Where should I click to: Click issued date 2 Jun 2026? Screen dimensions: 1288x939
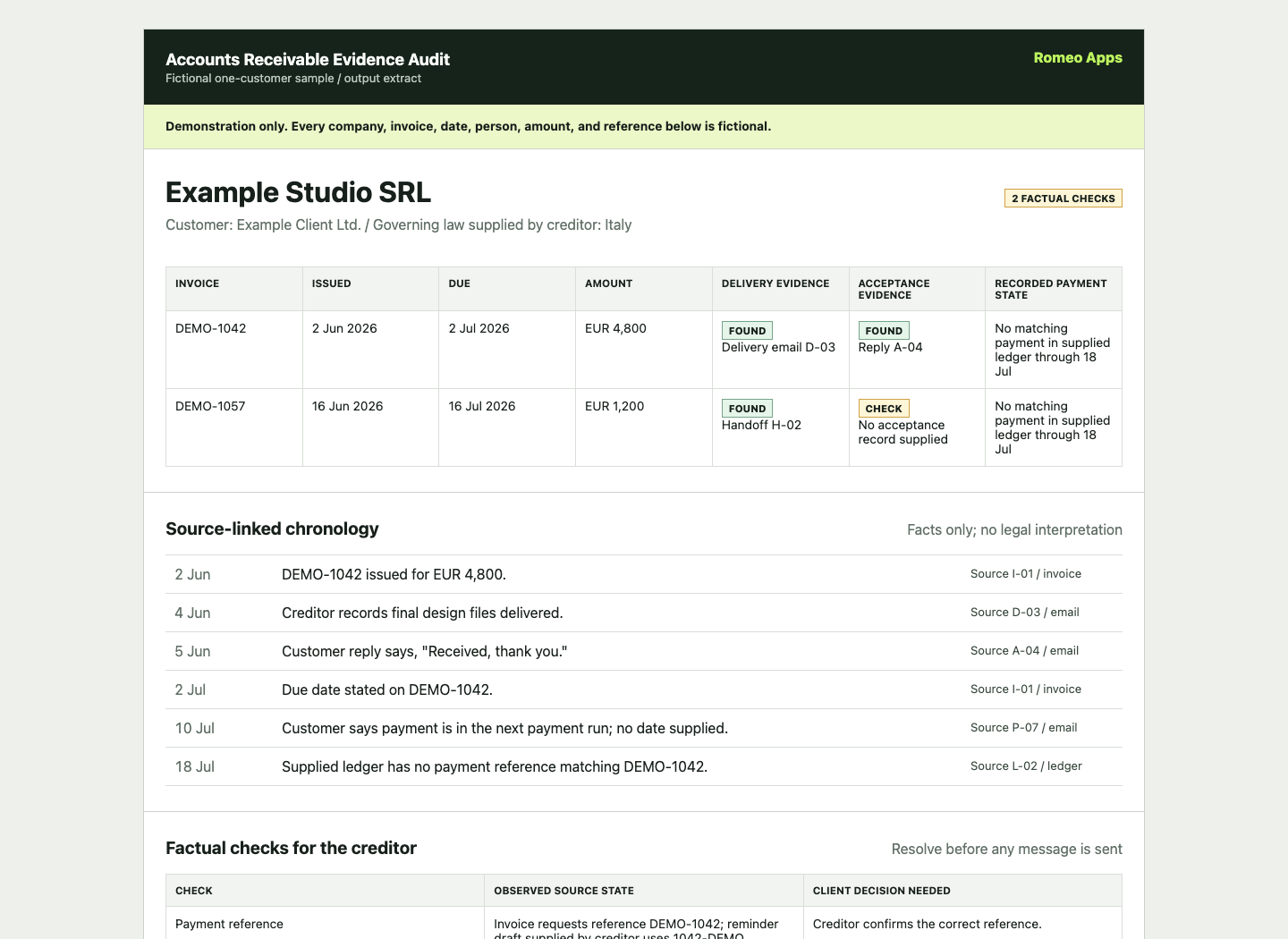click(344, 328)
